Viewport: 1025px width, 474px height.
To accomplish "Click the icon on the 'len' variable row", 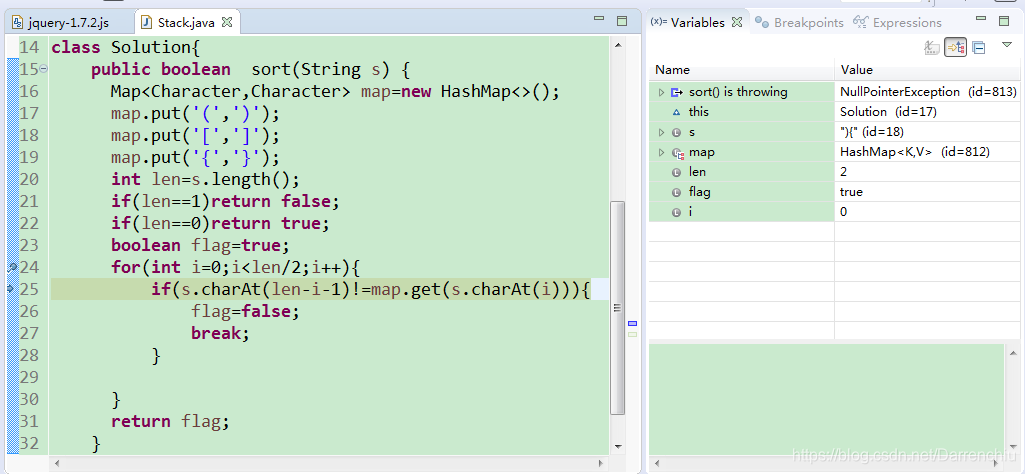I will (677, 173).
